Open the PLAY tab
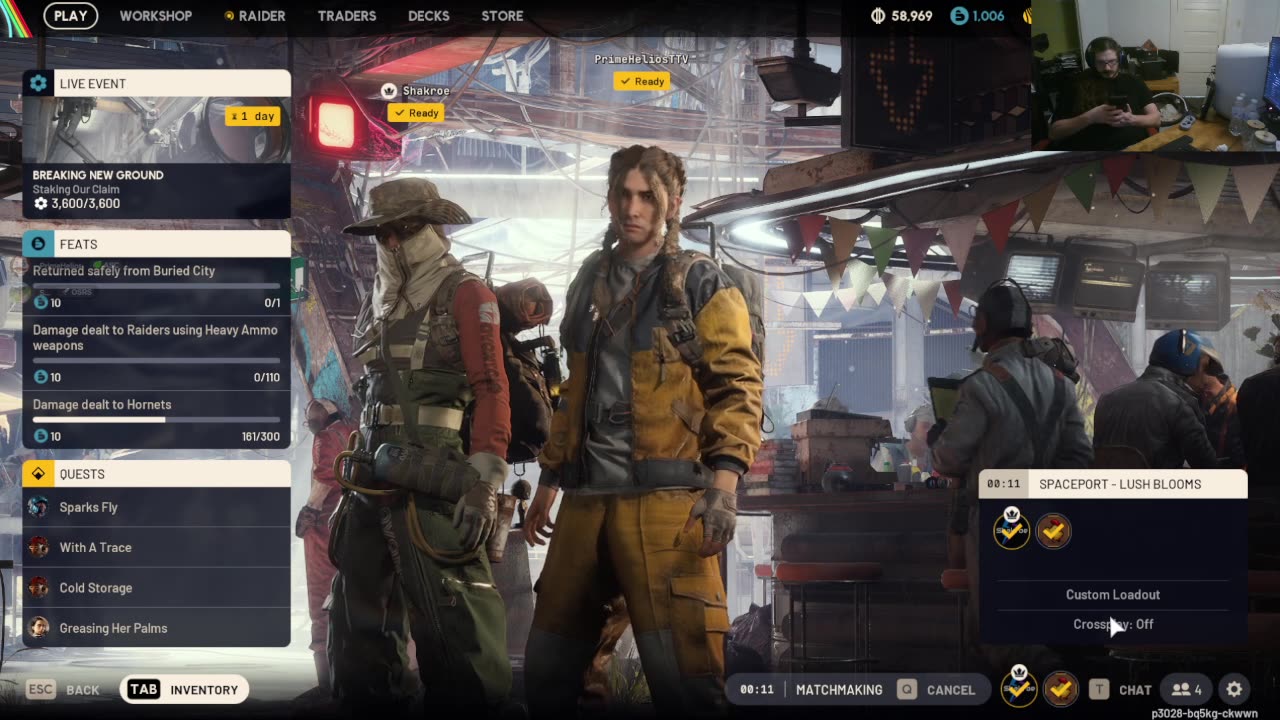The image size is (1280, 720). point(70,16)
